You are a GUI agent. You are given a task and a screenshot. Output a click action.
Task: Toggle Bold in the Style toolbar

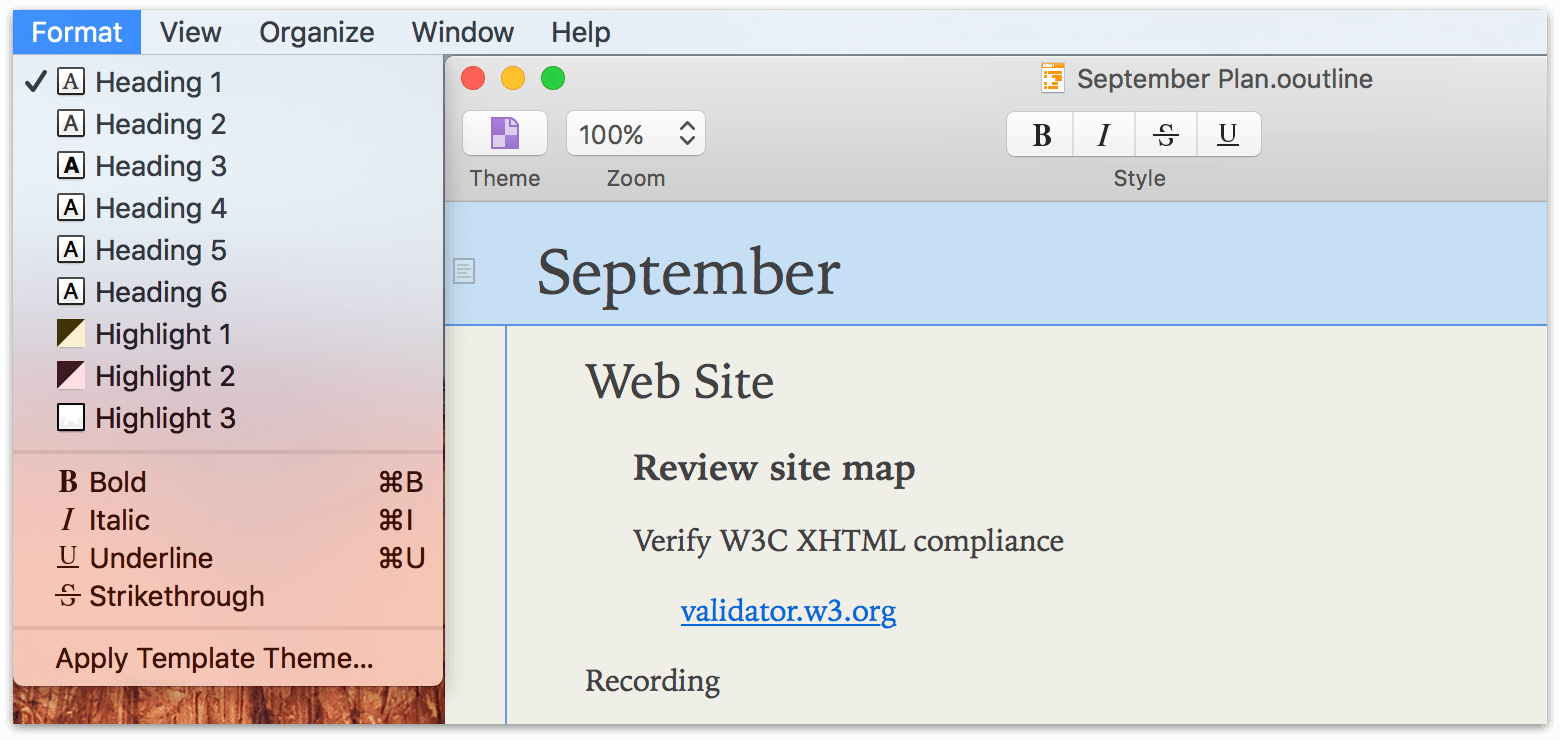[x=1041, y=134]
